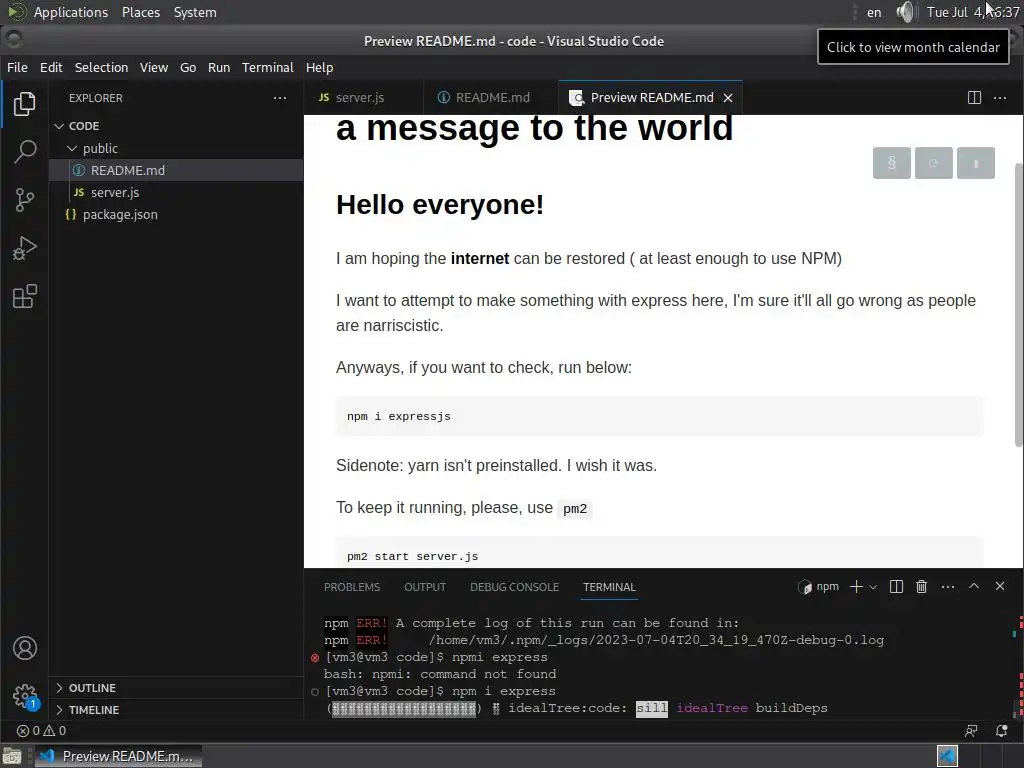
Task: Open the Run menu
Action: pos(219,67)
